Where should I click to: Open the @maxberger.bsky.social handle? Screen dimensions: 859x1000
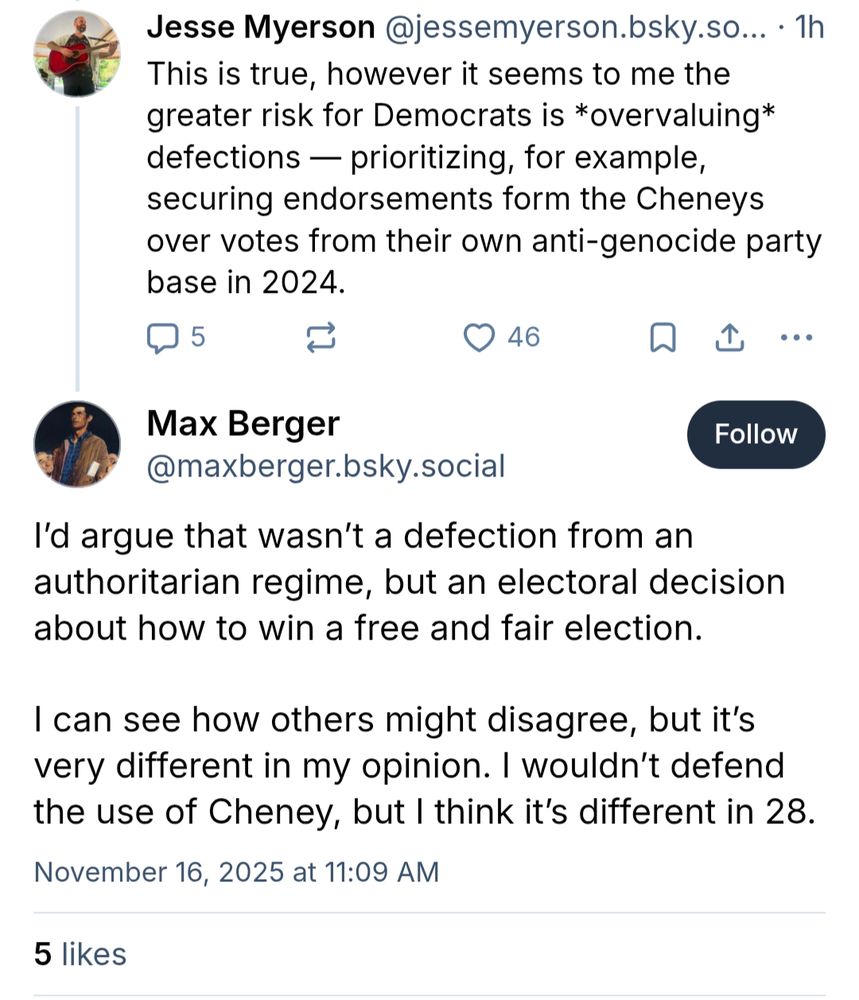click(326, 465)
